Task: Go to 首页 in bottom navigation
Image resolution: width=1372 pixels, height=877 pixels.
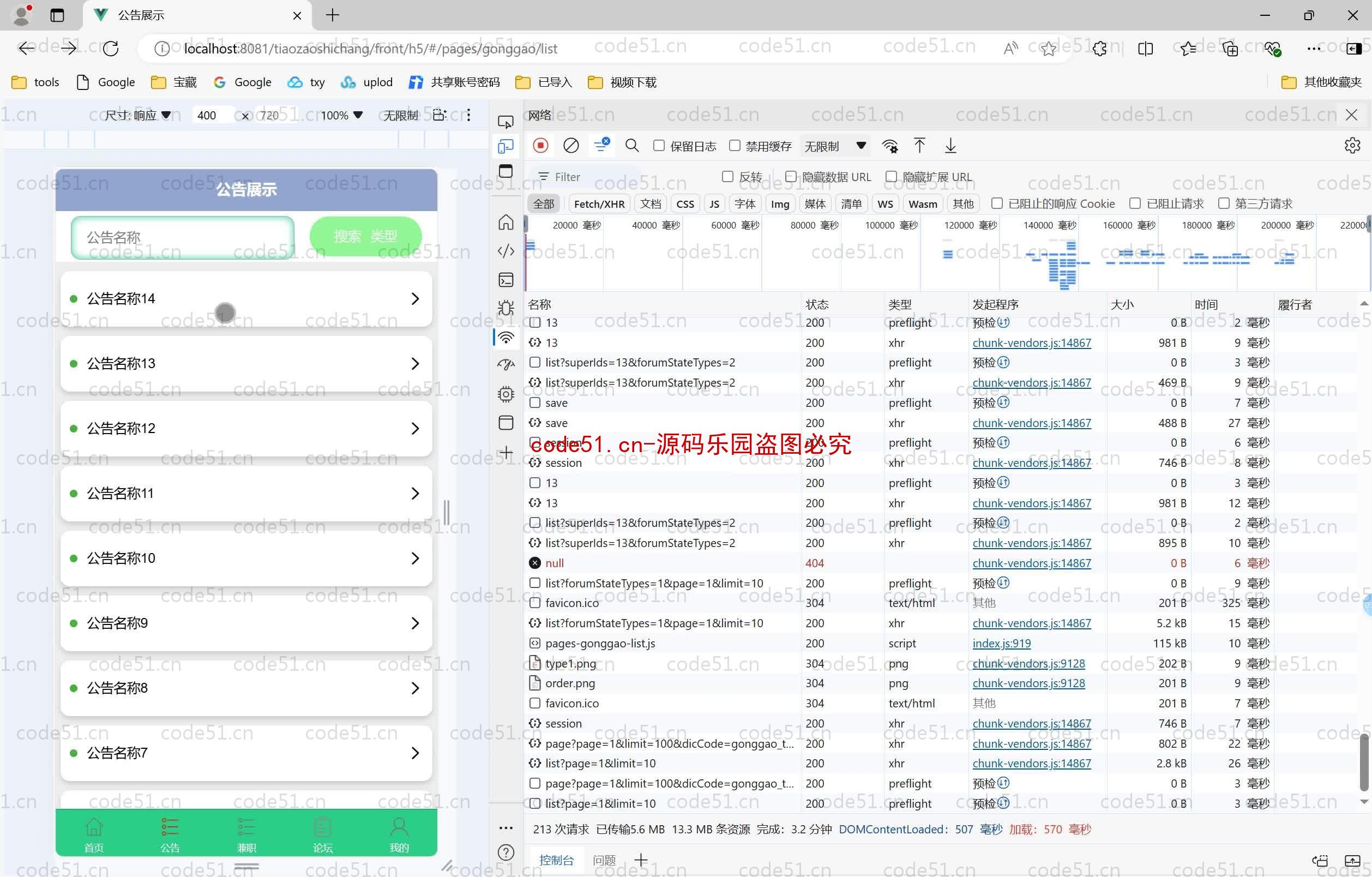Action: [94, 835]
